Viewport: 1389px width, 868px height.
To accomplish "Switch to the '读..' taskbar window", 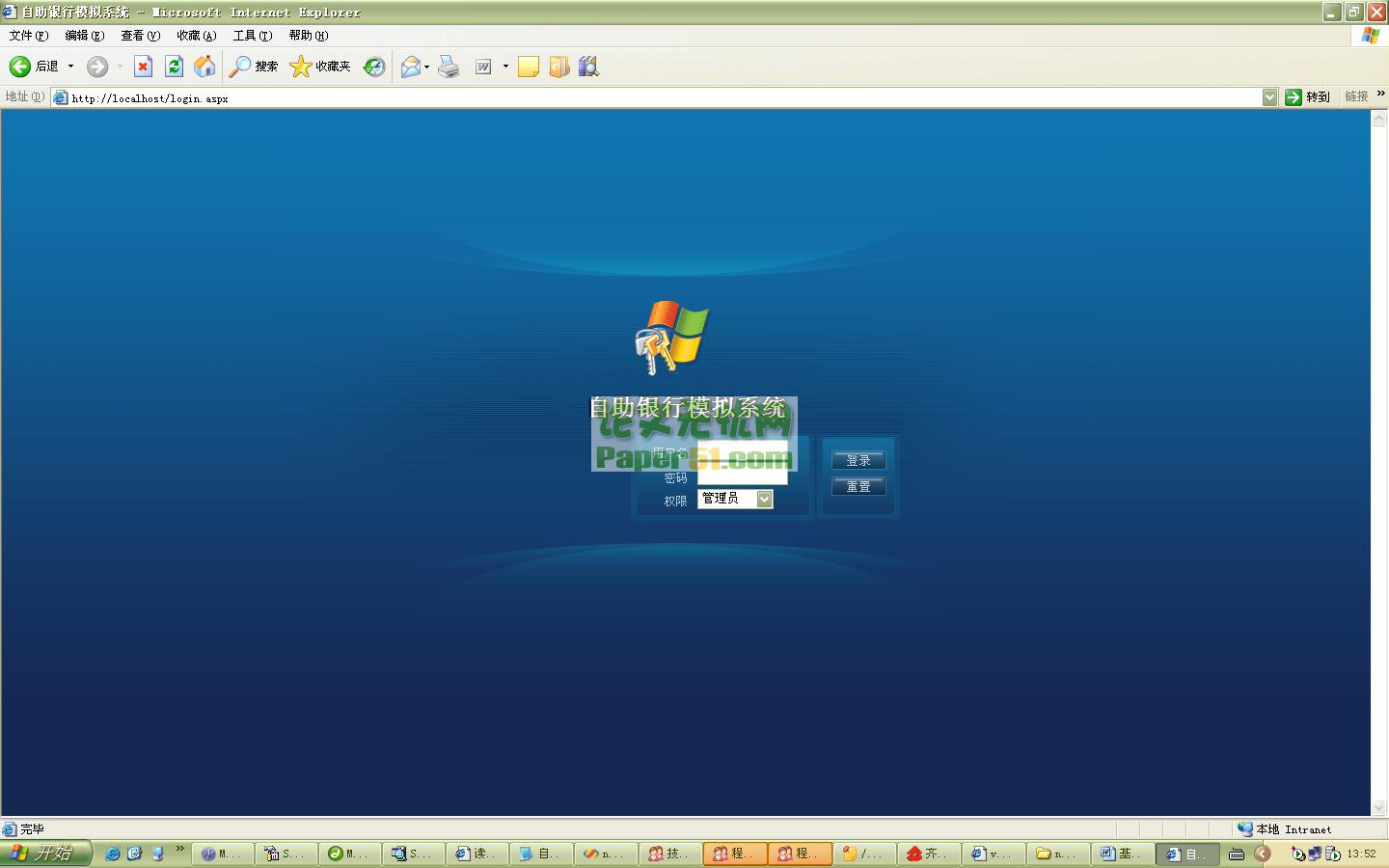I will (x=476, y=854).
